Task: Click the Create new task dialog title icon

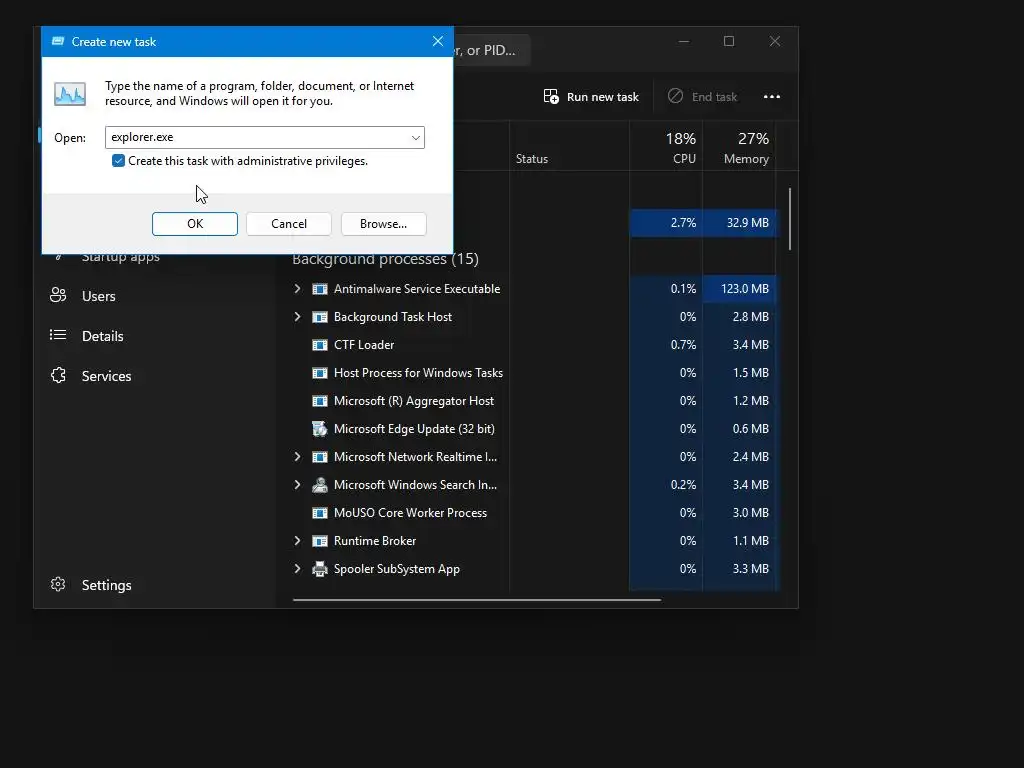Action: [x=58, y=41]
